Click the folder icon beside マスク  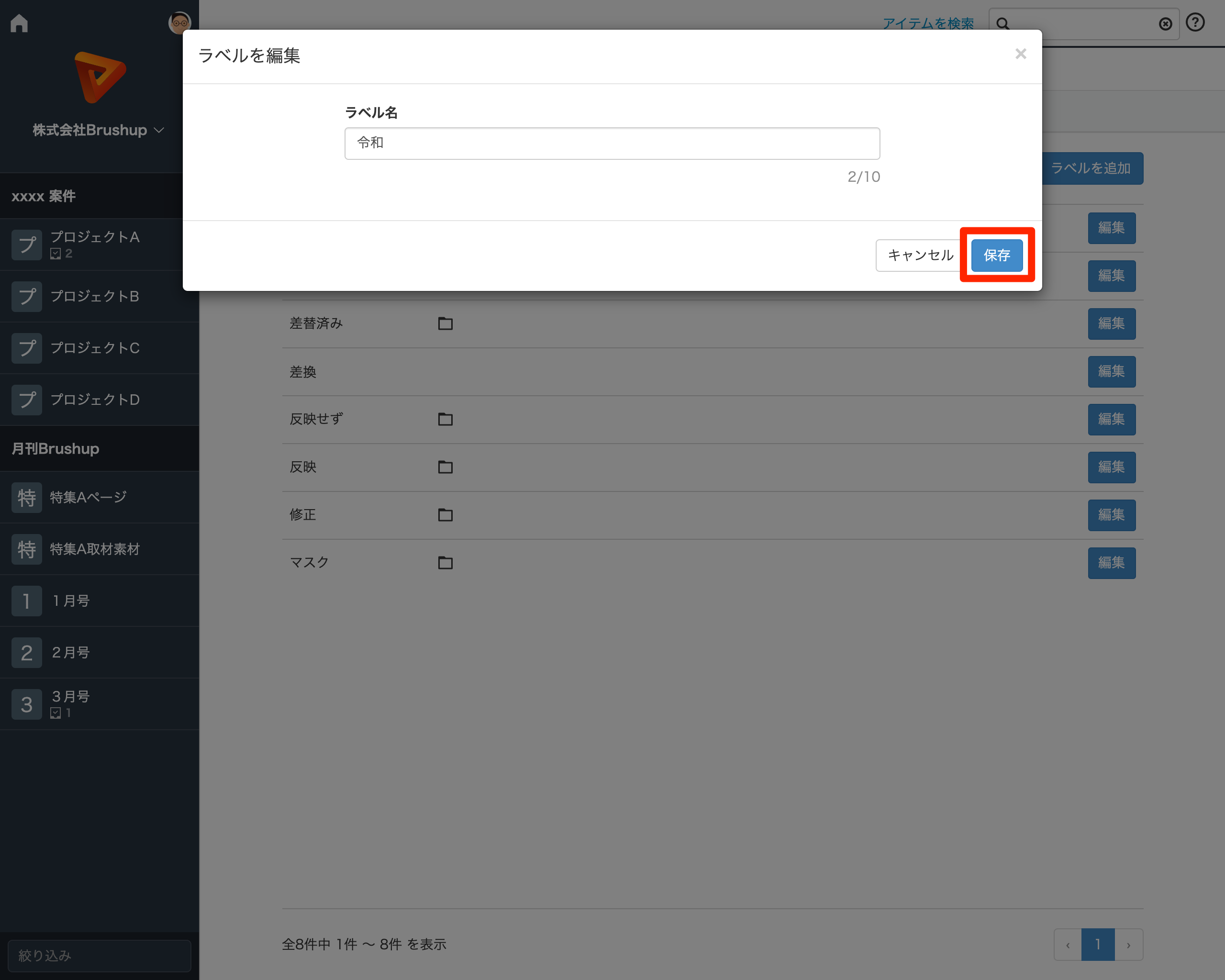pyautogui.click(x=445, y=562)
